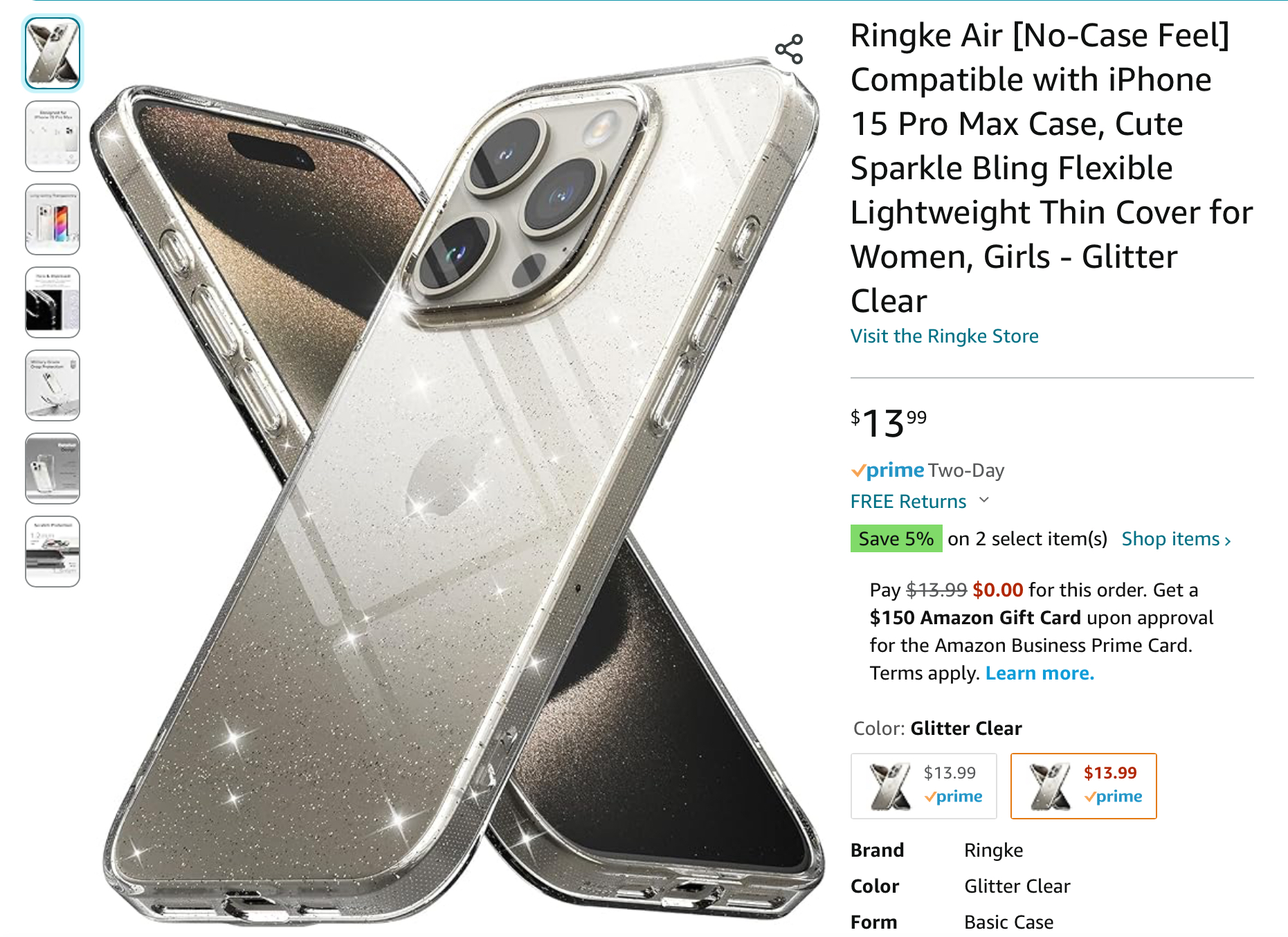Select the fifth thumbnail showing drop protection
The height and width of the screenshot is (937, 1288).
coord(53,385)
